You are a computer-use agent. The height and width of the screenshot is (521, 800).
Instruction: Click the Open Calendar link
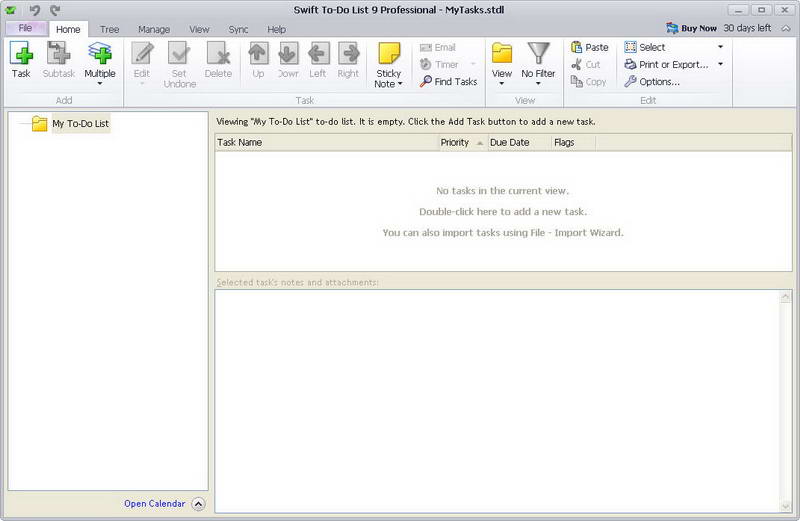155,504
